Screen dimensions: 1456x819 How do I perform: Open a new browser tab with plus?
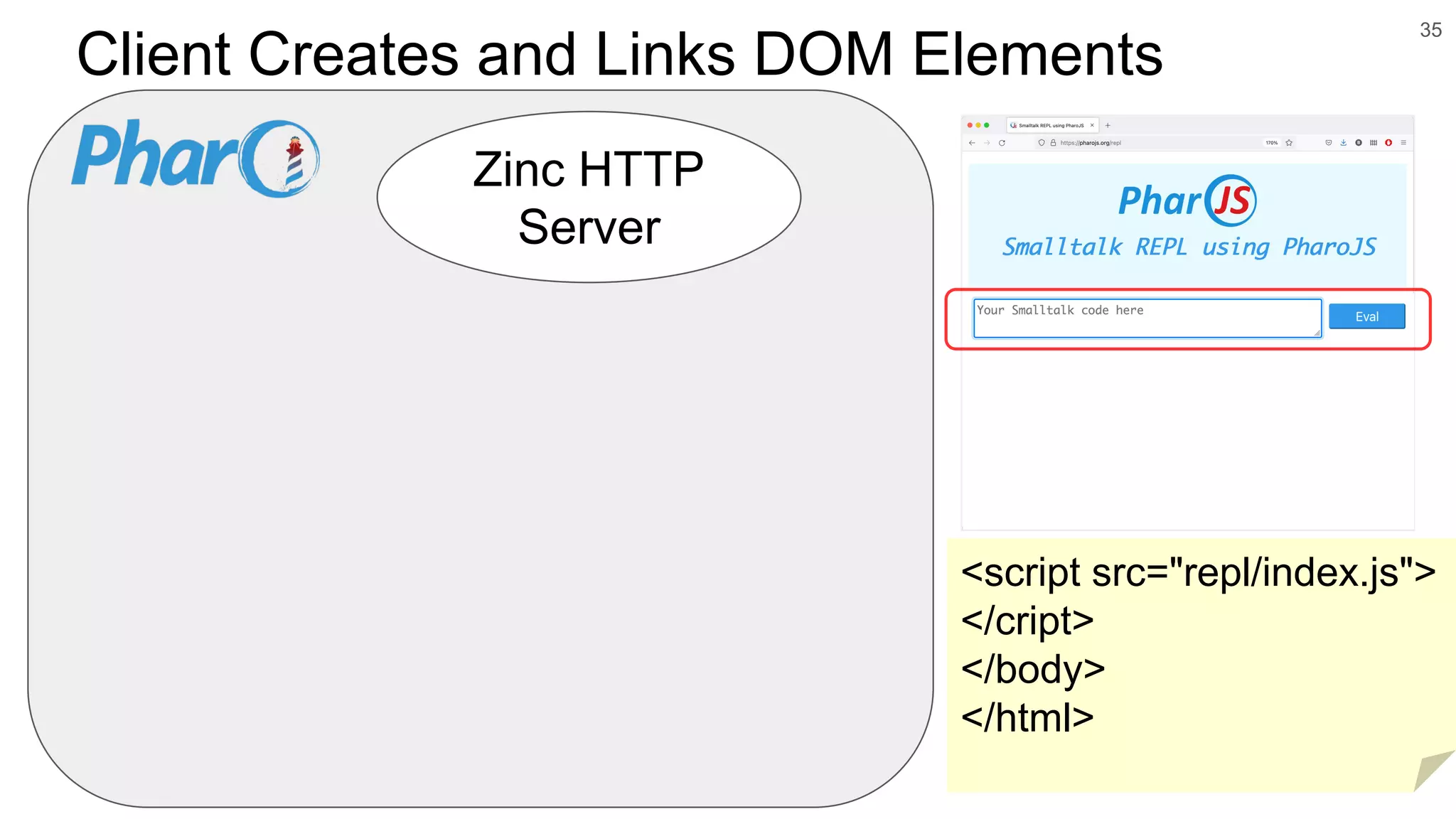tap(1108, 125)
